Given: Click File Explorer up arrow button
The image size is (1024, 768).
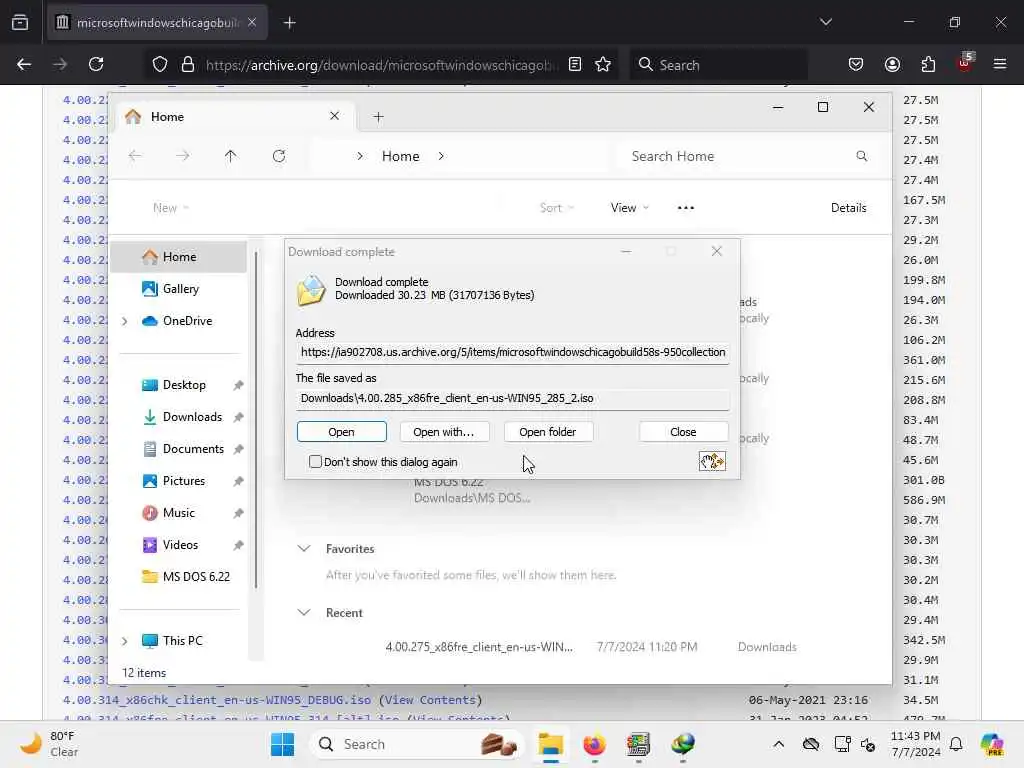Looking at the screenshot, I should (231, 156).
